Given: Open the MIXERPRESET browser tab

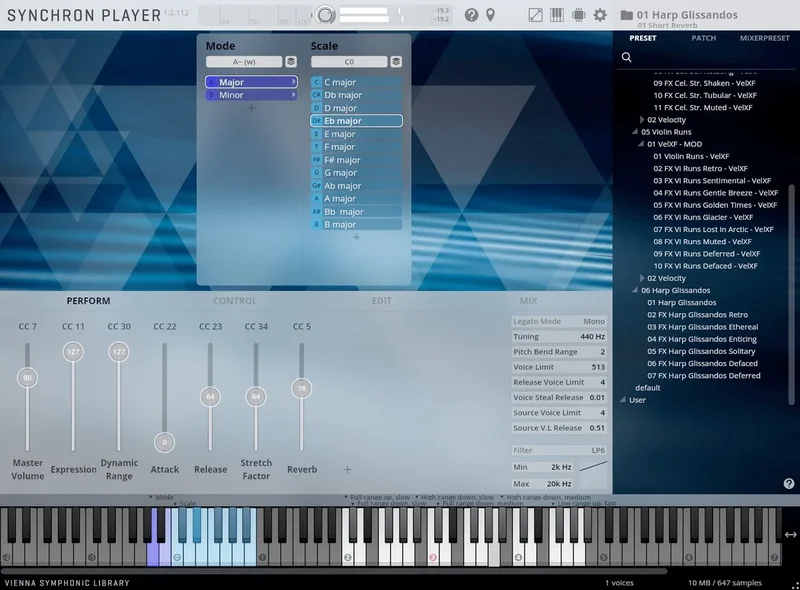Looking at the screenshot, I should 764,38.
